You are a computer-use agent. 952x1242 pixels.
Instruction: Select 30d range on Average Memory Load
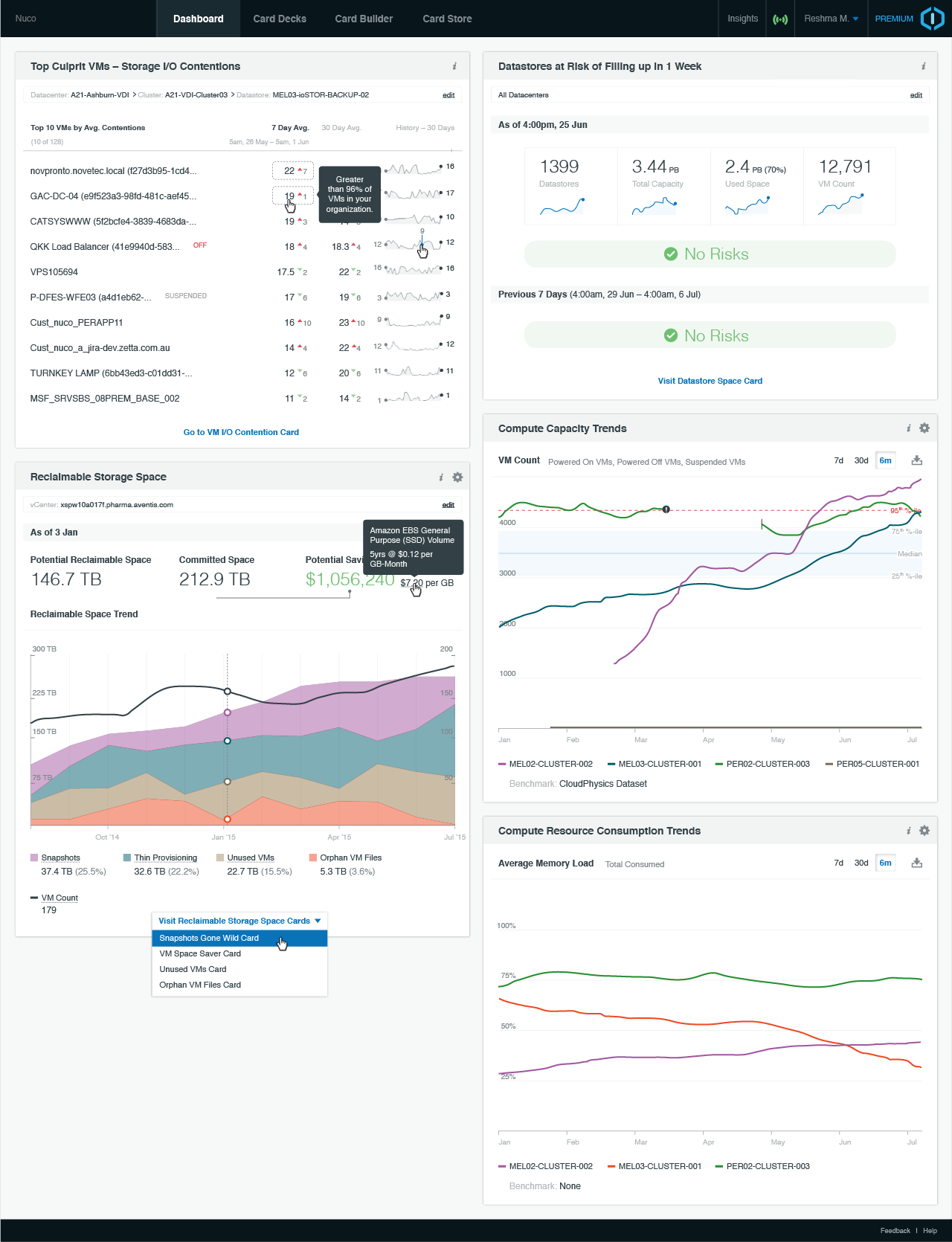861,863
